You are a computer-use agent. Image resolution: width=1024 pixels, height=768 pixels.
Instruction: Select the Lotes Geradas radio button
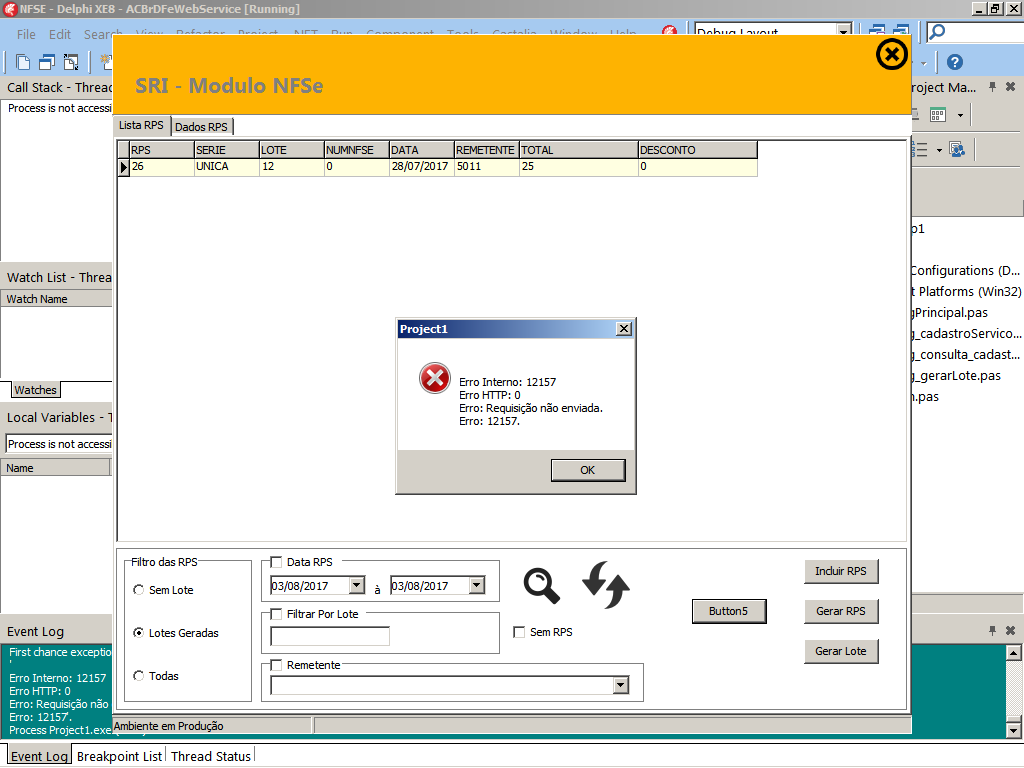pos(138,633)
